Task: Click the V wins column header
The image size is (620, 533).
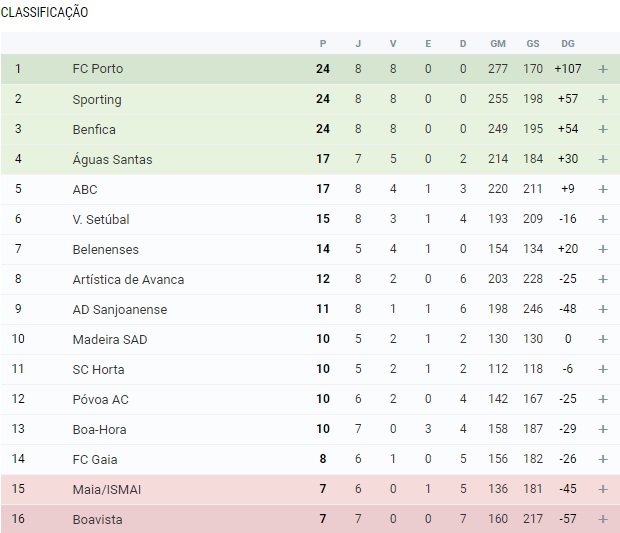Action: [x=393, y=43]
